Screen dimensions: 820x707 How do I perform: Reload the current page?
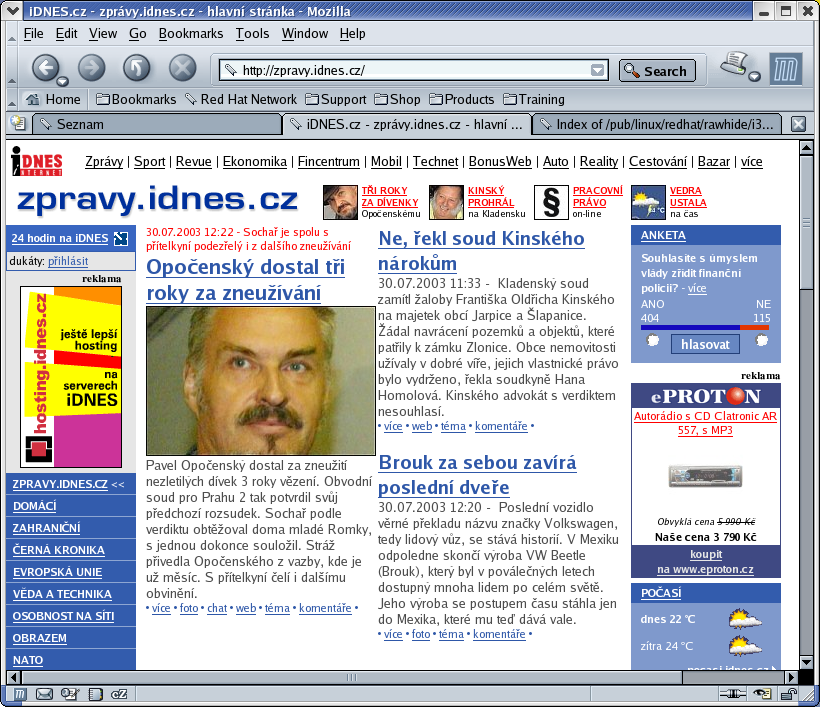tap(136, 68)
